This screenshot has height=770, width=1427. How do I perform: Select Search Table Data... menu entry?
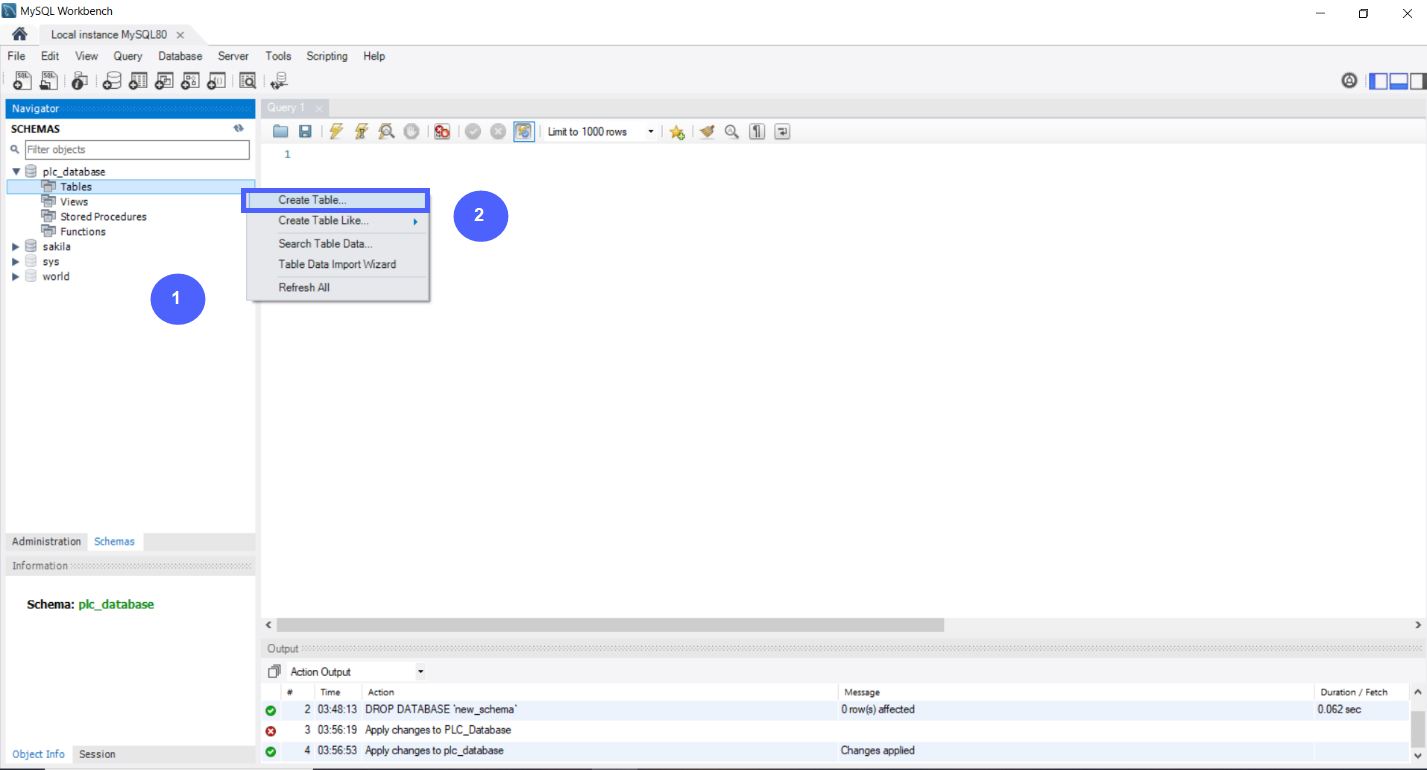click(338, 244)
